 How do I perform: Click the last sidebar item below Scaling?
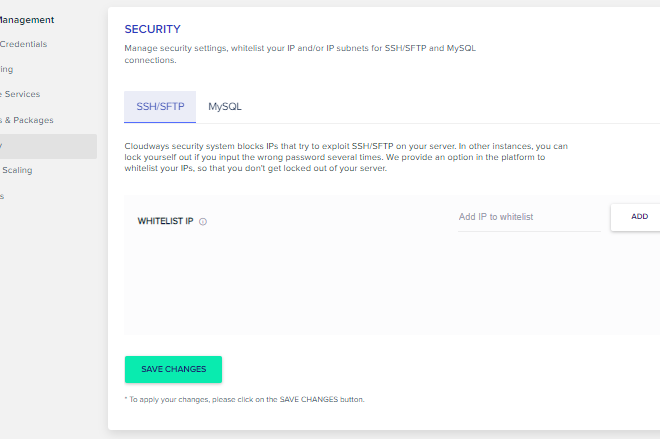point(3,196)
